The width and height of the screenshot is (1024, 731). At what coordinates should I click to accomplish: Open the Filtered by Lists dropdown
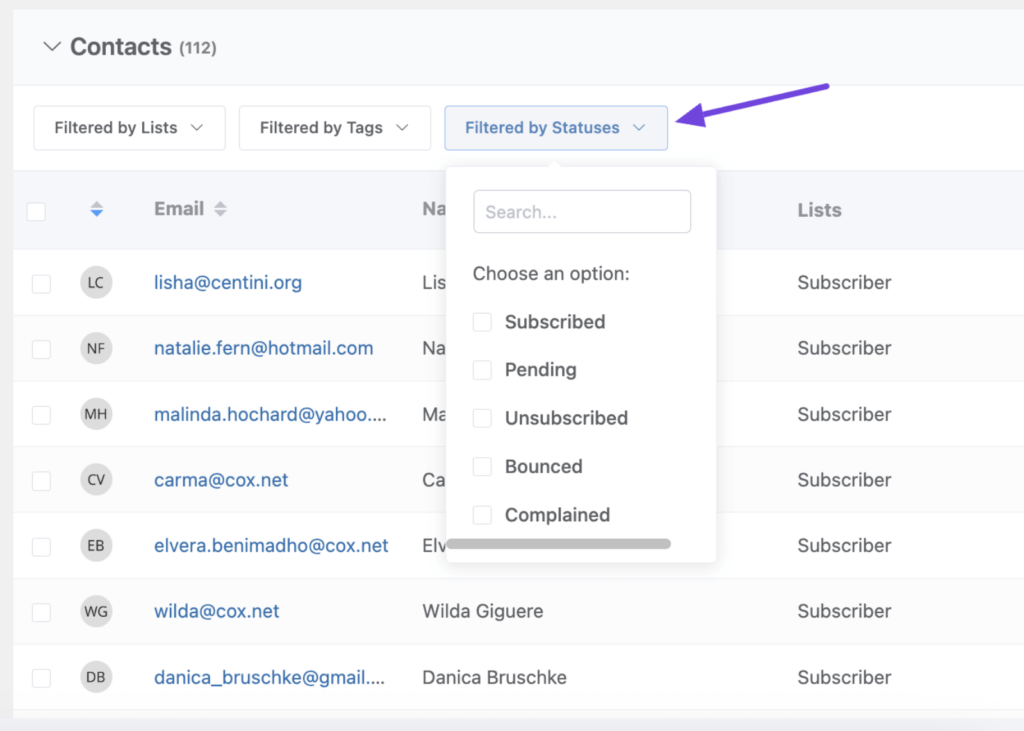coord(129,128)
